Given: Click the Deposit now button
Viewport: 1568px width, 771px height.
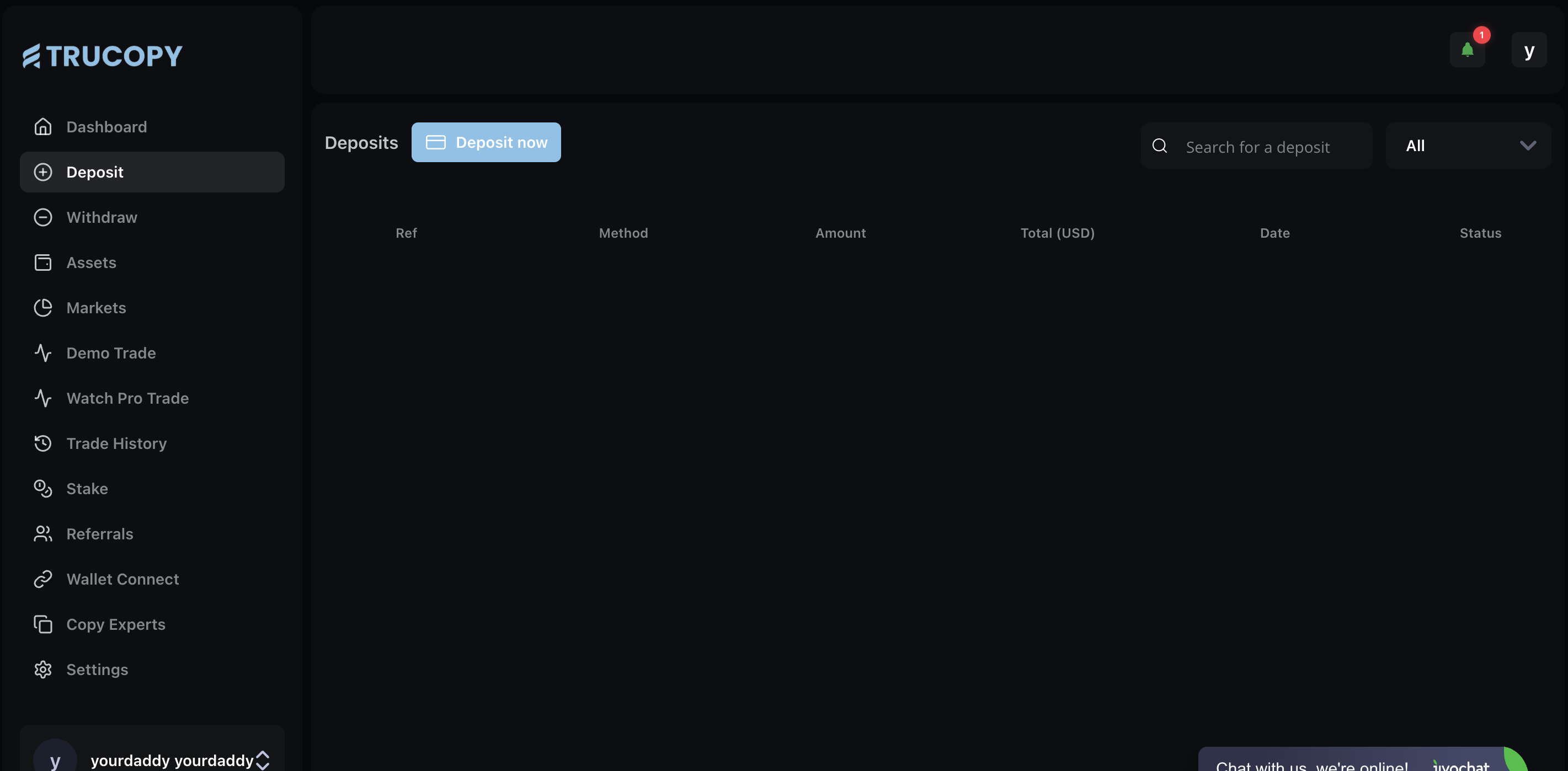Looking at the screenshot, I should 487,142.
